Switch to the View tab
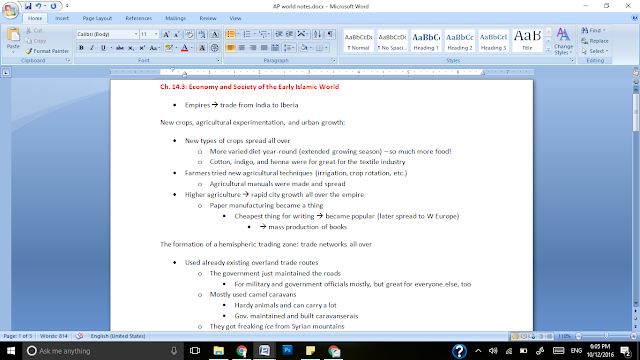This screenshot has width=640, height=360. tap(235, 18)
